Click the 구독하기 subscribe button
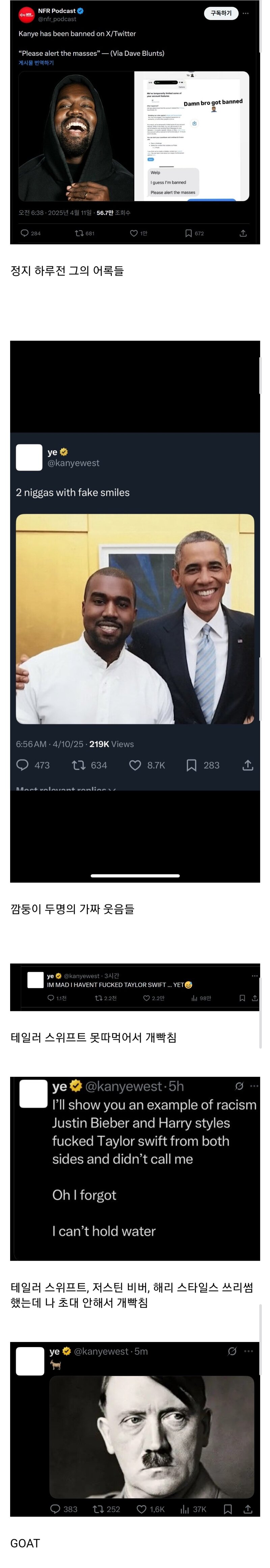This screenshot has width=270, height=1568. coord(221,13)
